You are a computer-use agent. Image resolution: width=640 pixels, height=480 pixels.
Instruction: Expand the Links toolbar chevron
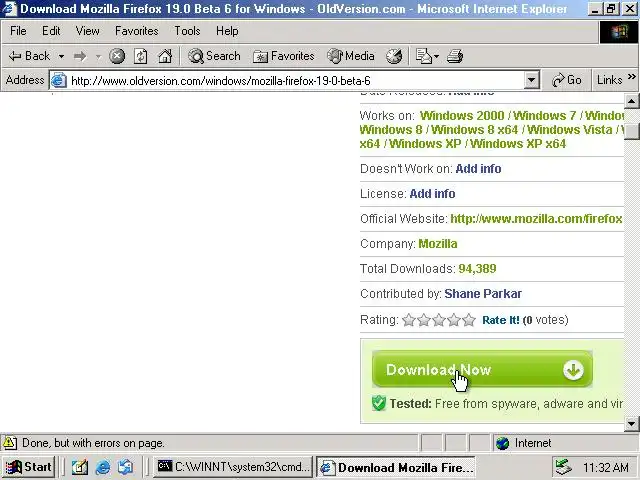[x=631, y=76]
